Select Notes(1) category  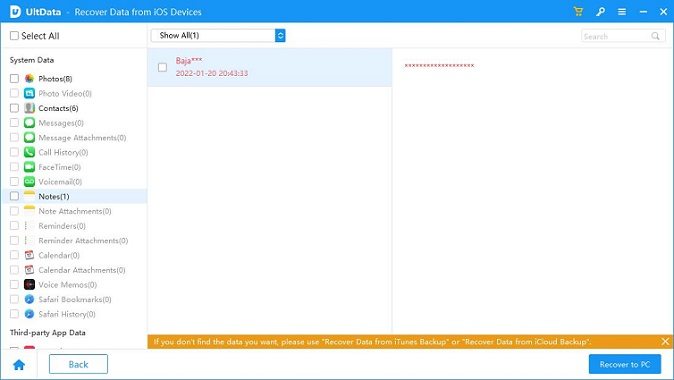point(54,196)
